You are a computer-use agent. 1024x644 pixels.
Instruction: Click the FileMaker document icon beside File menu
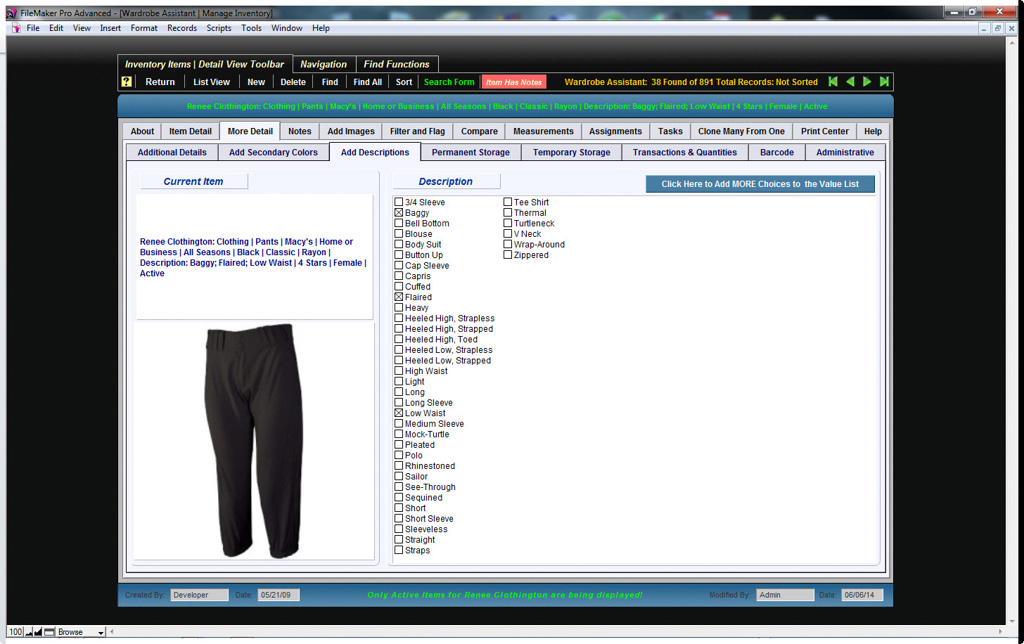tap(16, 28)
